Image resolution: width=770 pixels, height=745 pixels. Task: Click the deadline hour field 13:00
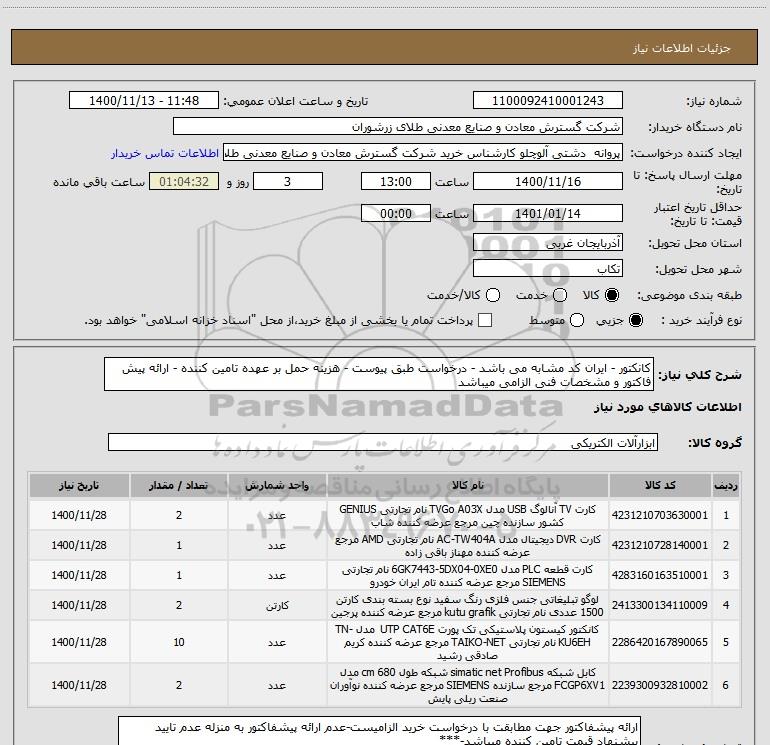[x=396, y=181]
